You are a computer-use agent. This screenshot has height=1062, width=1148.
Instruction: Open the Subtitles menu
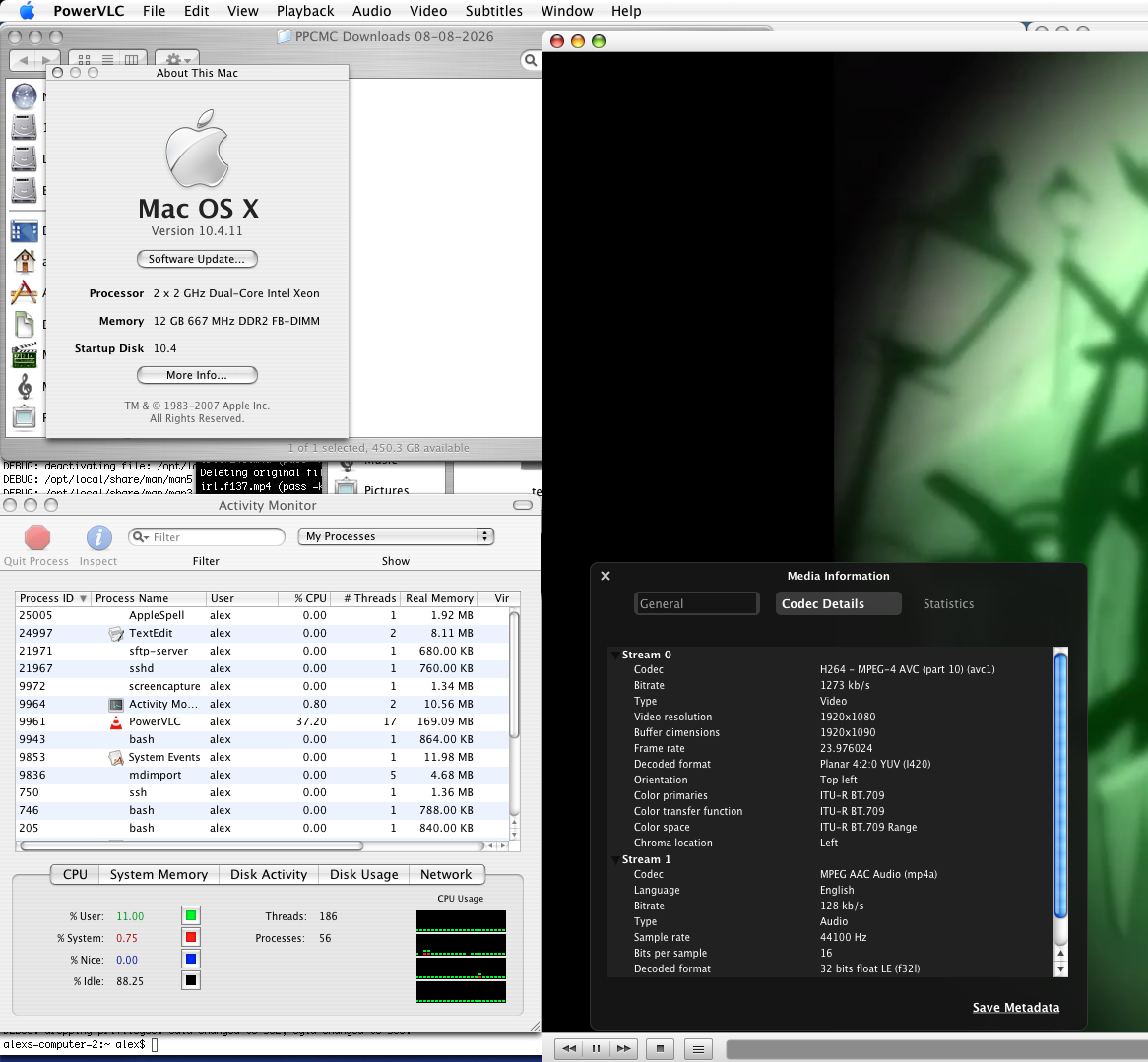493,11
